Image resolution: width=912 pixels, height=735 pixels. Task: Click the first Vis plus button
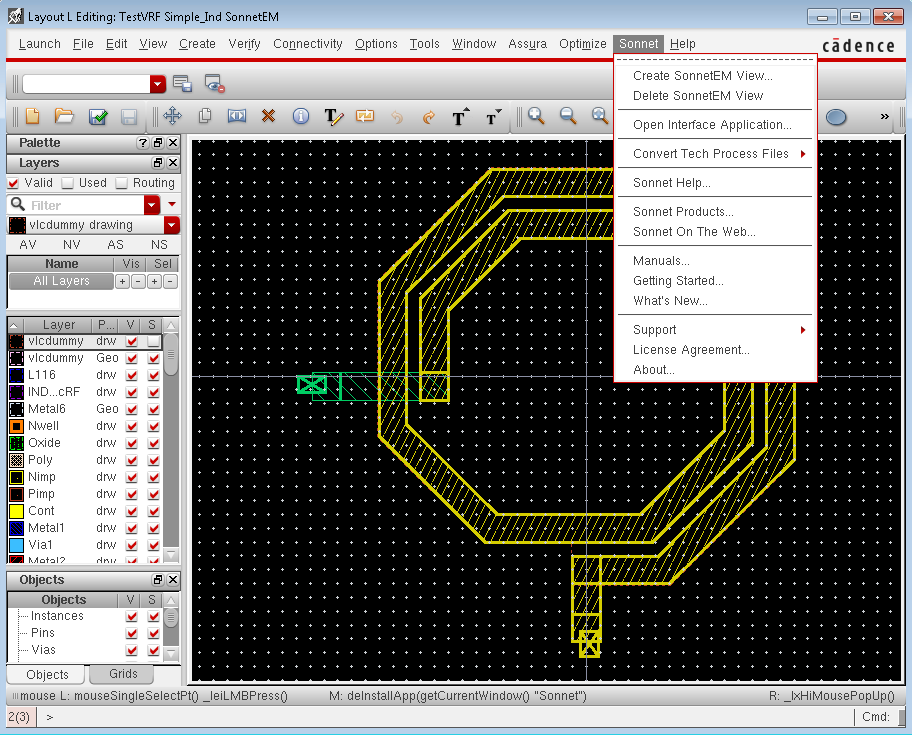122,281
